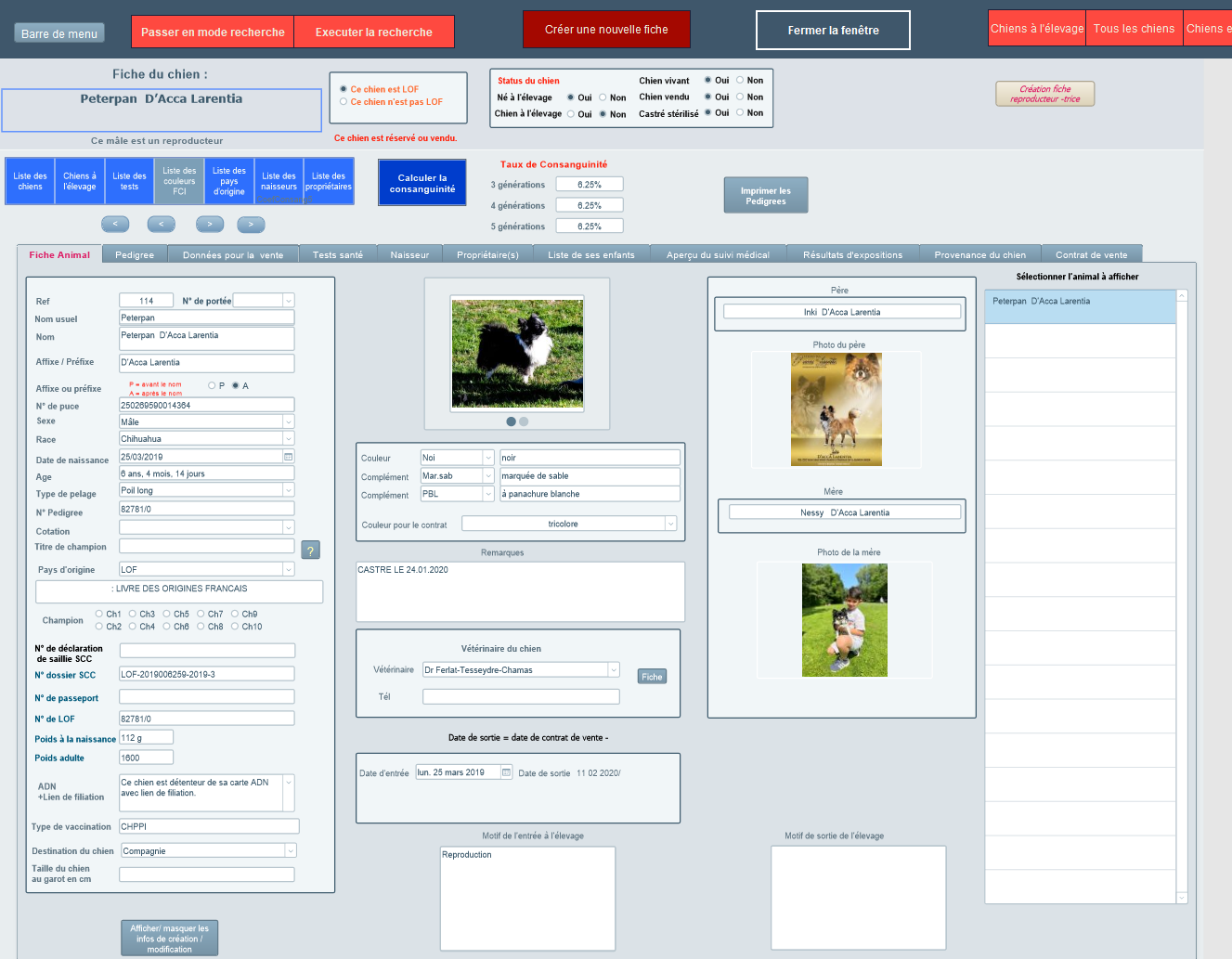Expand the Couleur pour le contrat dropdown
The image size is (1232, 959).
tap(668, 523)
